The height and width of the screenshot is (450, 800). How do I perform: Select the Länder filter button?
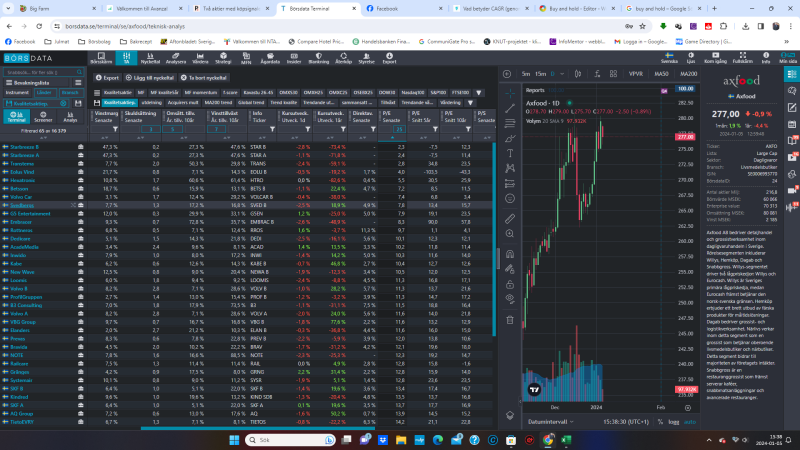[44, 93]
